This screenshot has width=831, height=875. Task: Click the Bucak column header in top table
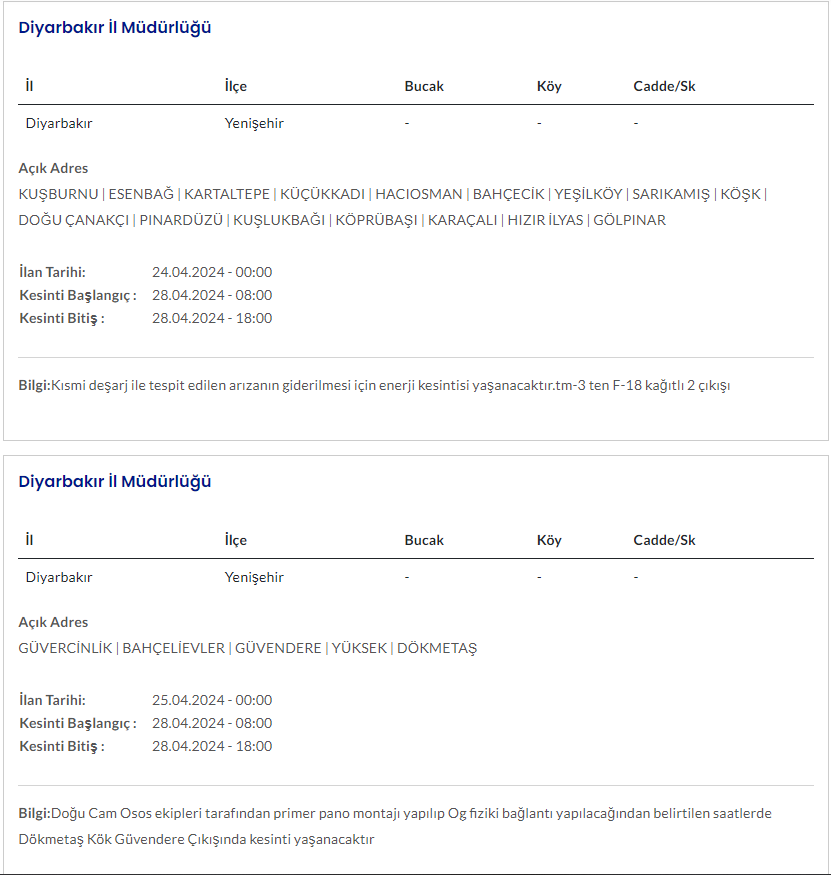click(x=424, y=86)
